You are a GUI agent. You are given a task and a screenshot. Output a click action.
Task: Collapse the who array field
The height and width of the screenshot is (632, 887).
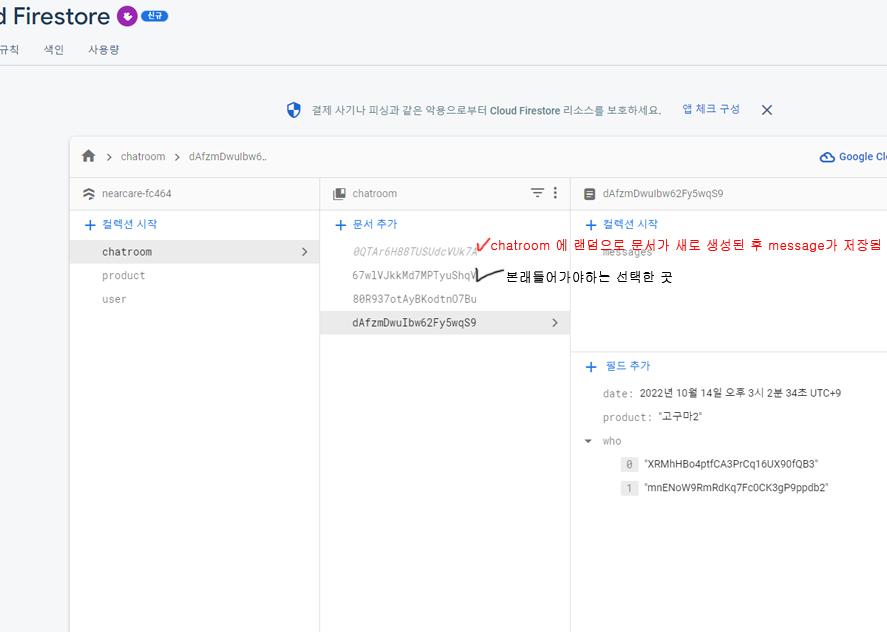tap(588, 441)
